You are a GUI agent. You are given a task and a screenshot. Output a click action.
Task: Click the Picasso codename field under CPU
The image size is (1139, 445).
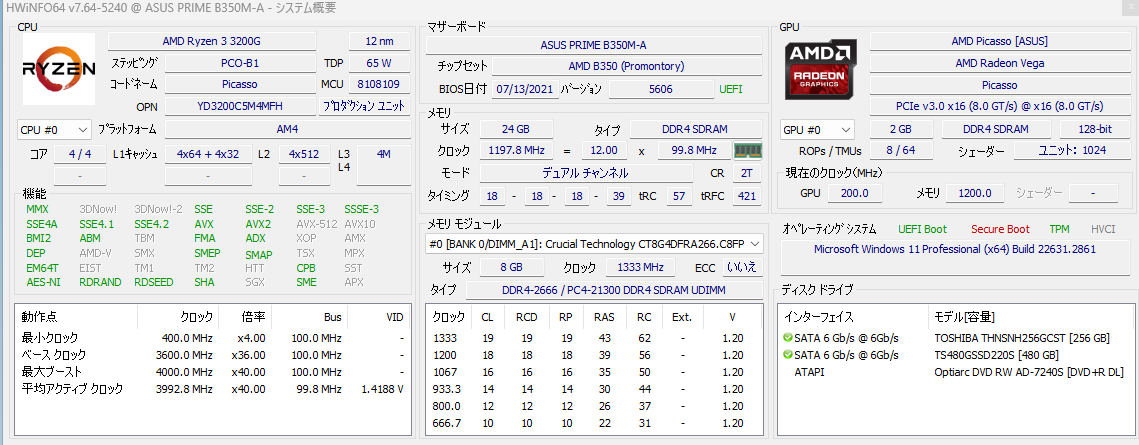coord(240,84)
